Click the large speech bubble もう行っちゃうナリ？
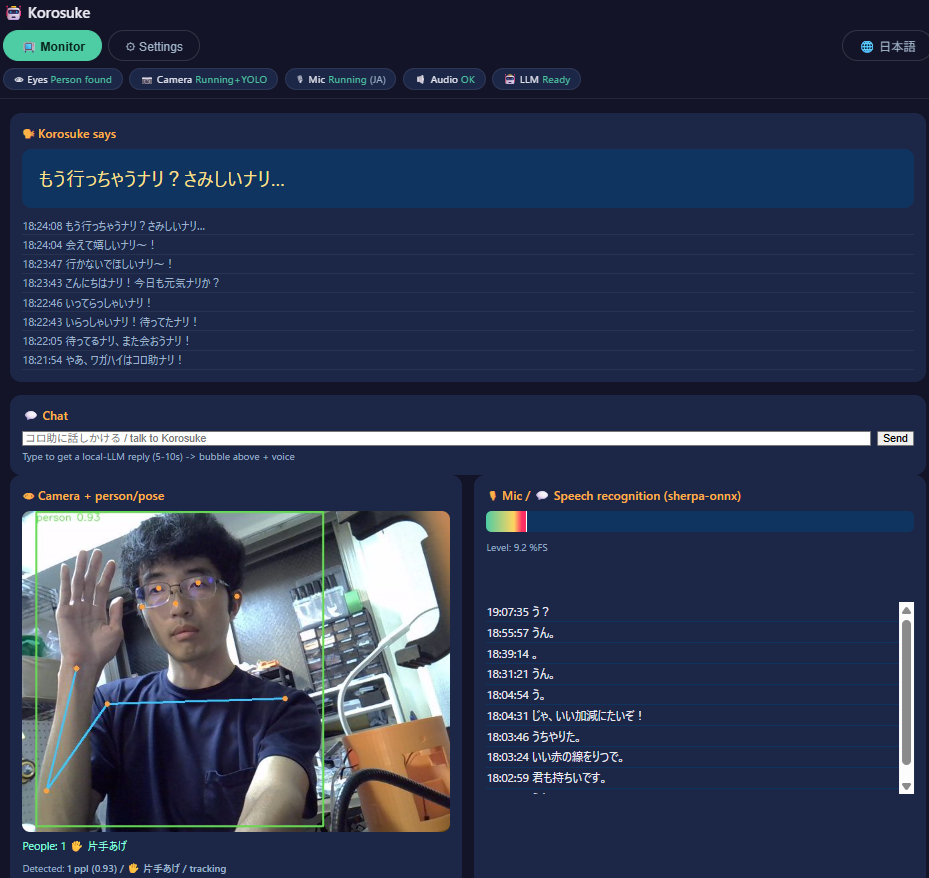The image size is (929, 878). pos(467,178)
